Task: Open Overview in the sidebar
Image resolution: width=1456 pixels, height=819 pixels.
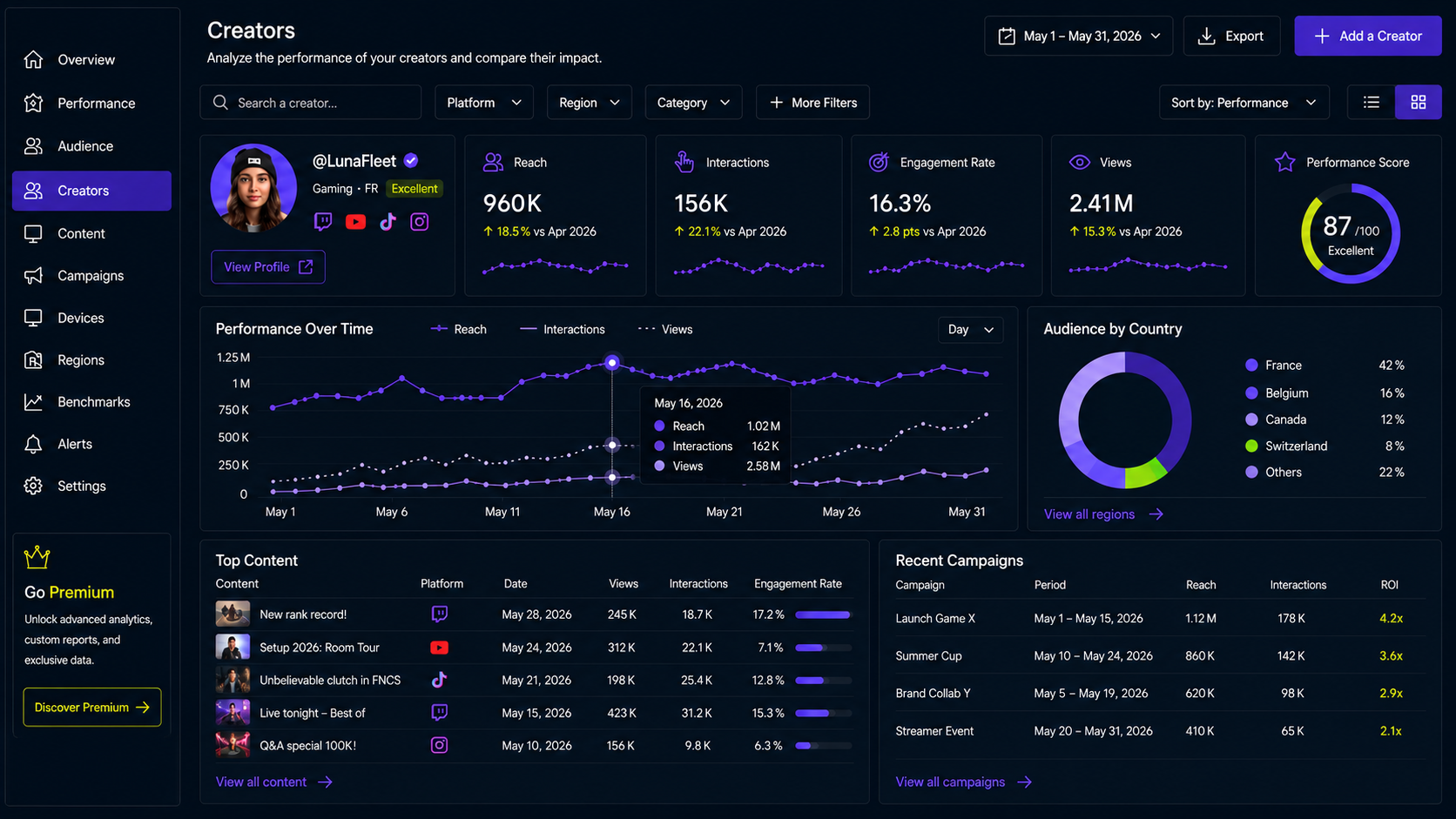Action: point(91,60)
